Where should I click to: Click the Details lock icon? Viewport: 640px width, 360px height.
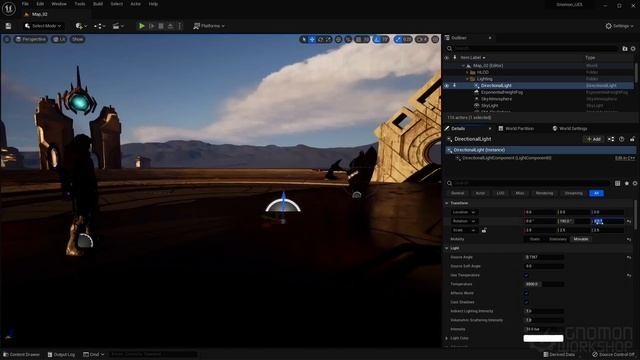632,139
